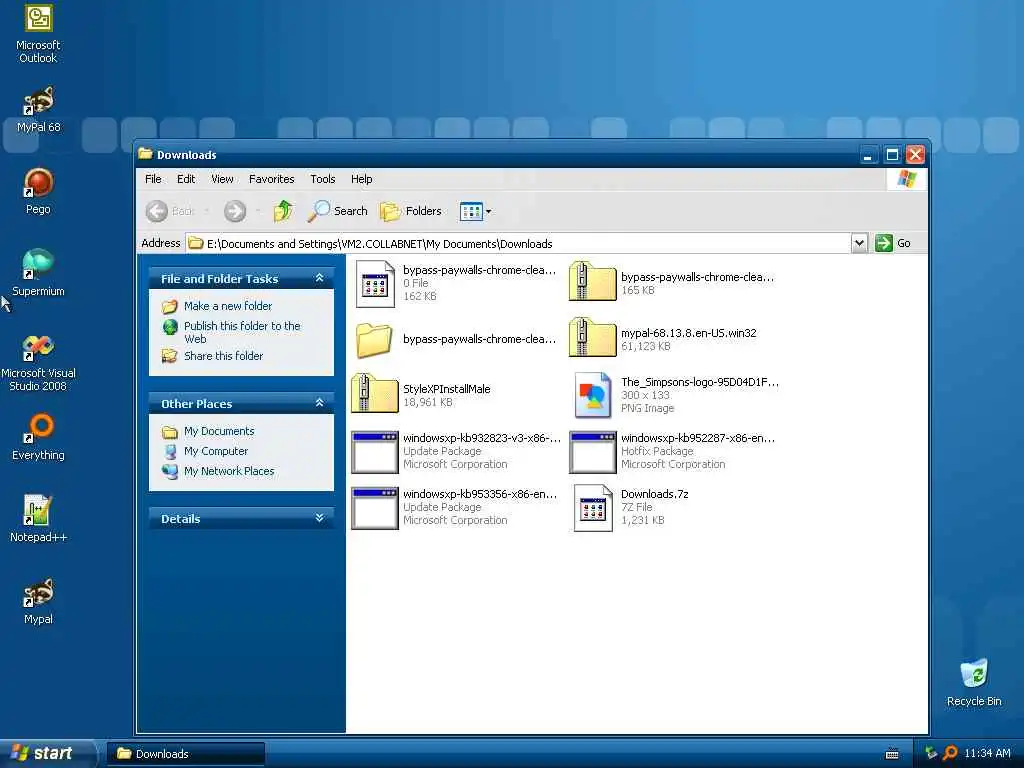The image size is (1024, 768).
Task: Open Microsoft Outlook desktop icon
Action: (x=38, y=33)
